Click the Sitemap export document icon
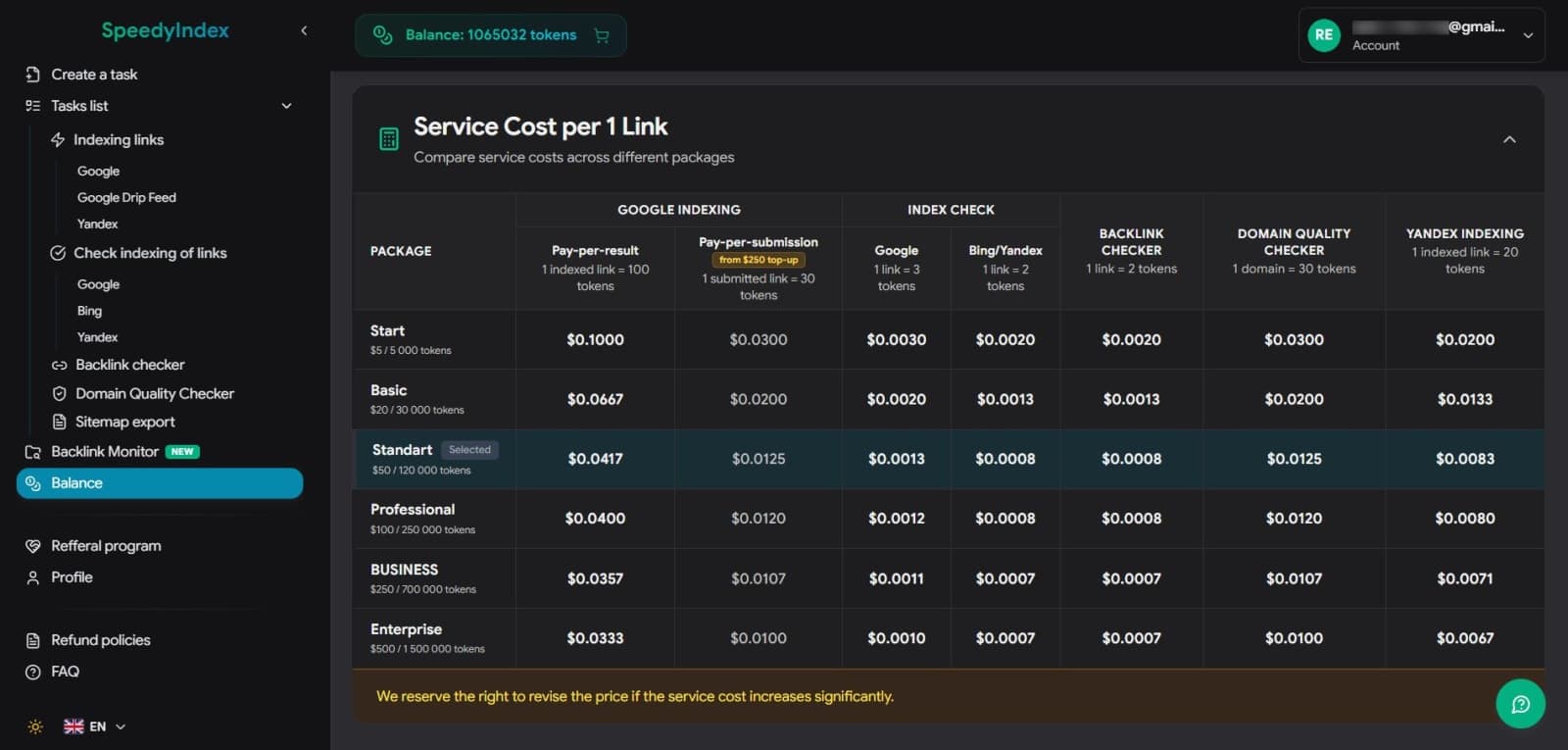 coord(59,422)
